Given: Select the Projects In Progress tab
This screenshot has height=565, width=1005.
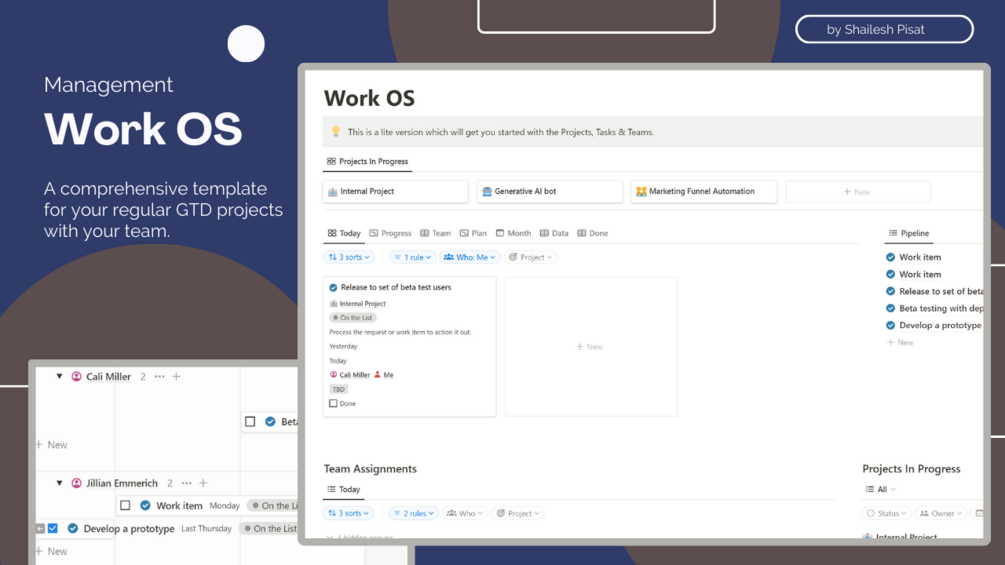Looking at the screenshot, I should (367, 161).
